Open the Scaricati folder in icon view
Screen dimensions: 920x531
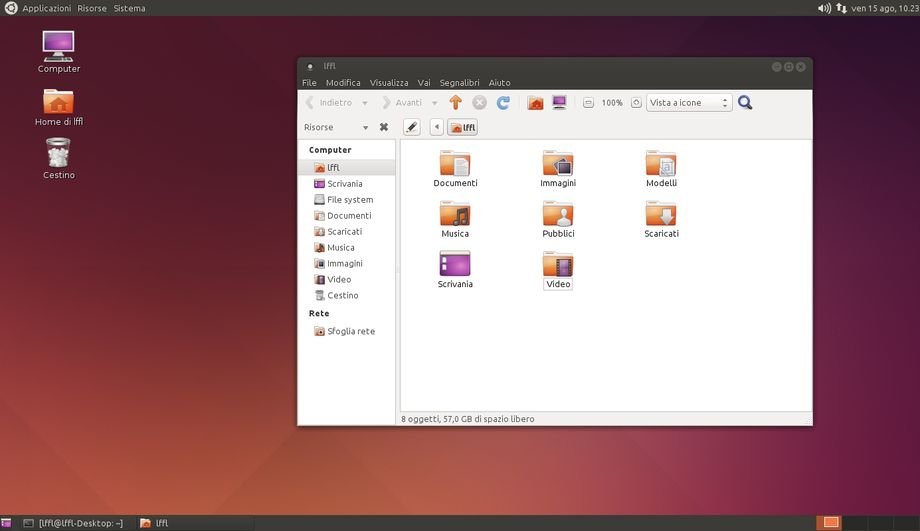661,214
